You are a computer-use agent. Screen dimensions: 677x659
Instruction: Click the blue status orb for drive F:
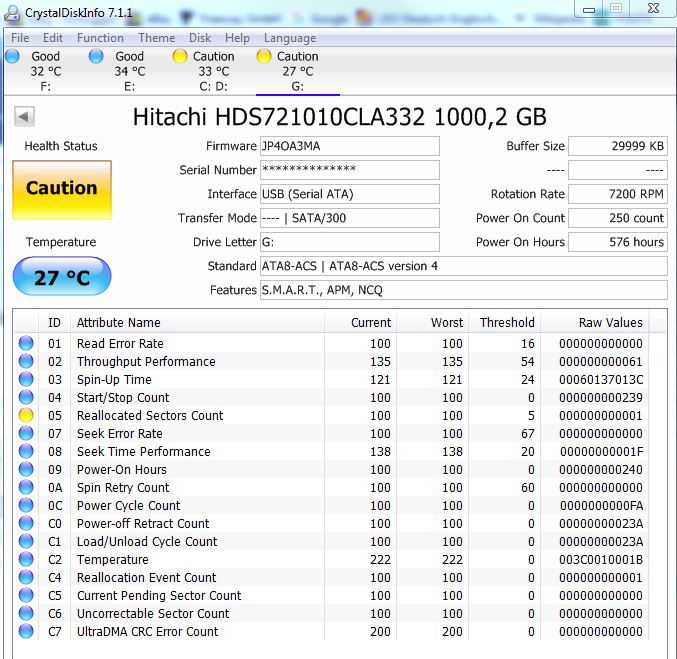click(x=13, y=56)
